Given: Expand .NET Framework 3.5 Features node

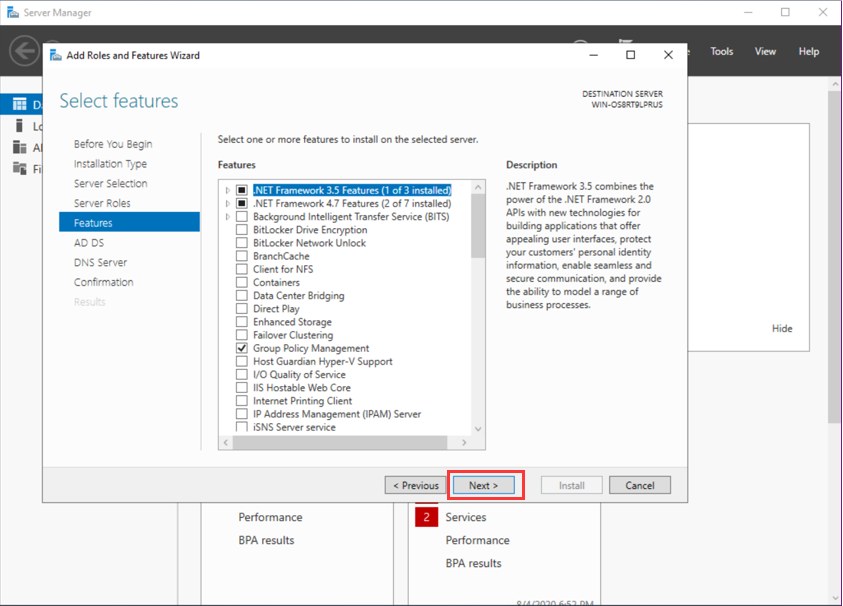Looking at the screenshot, I should 228,190.
